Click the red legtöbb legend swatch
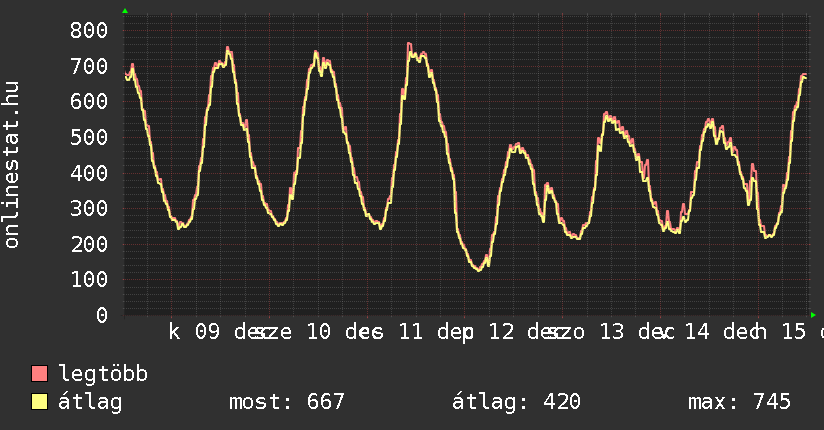824x430 pixels. click(40, 374)
